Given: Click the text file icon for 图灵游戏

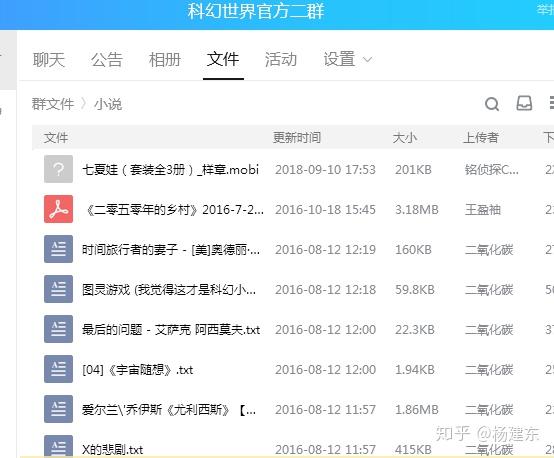Looking at the screenshot, I should (x=58, y=289).
